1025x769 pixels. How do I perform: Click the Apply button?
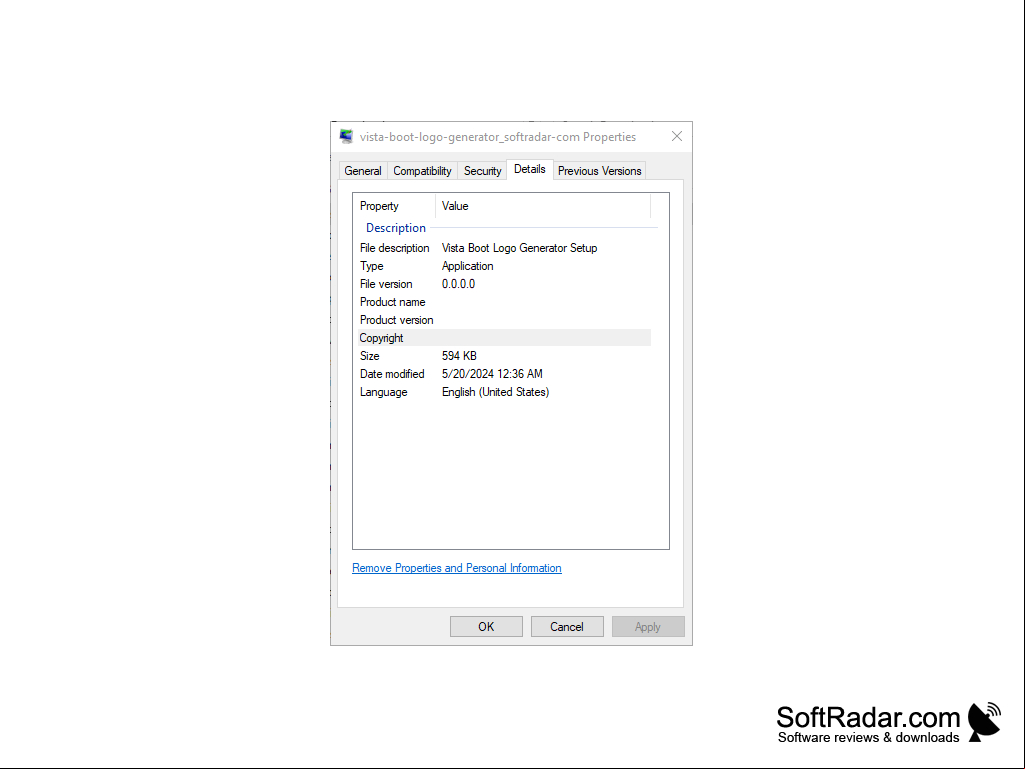[648, 626]
